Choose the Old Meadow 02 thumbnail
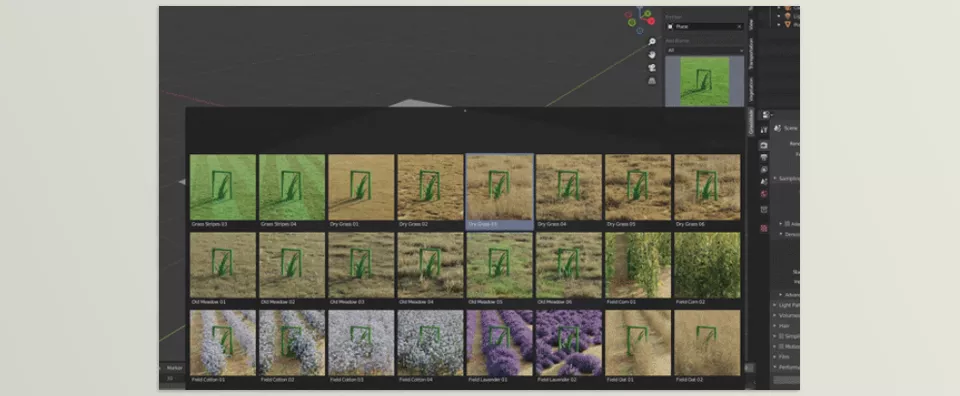The image size is (960, 396). 292,265
